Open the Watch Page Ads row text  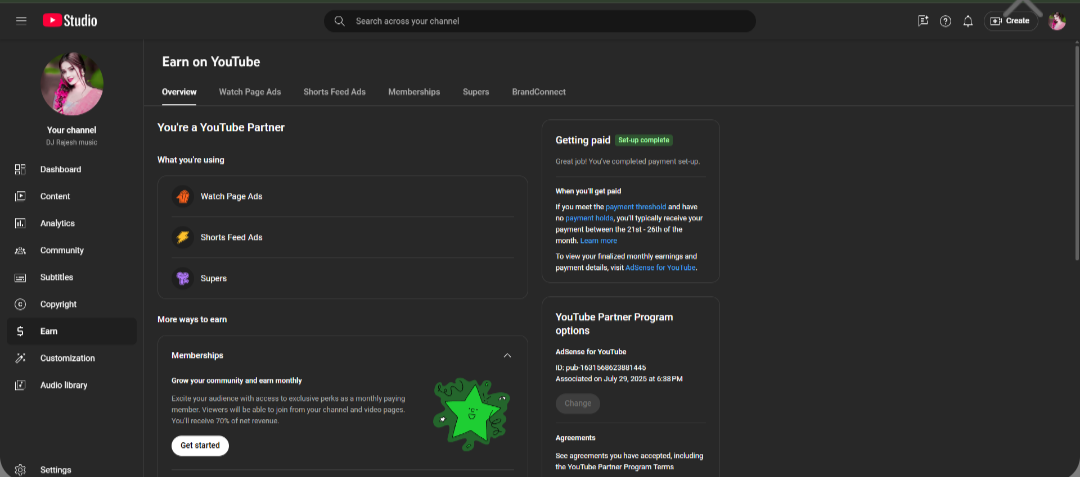click(231, 196)
